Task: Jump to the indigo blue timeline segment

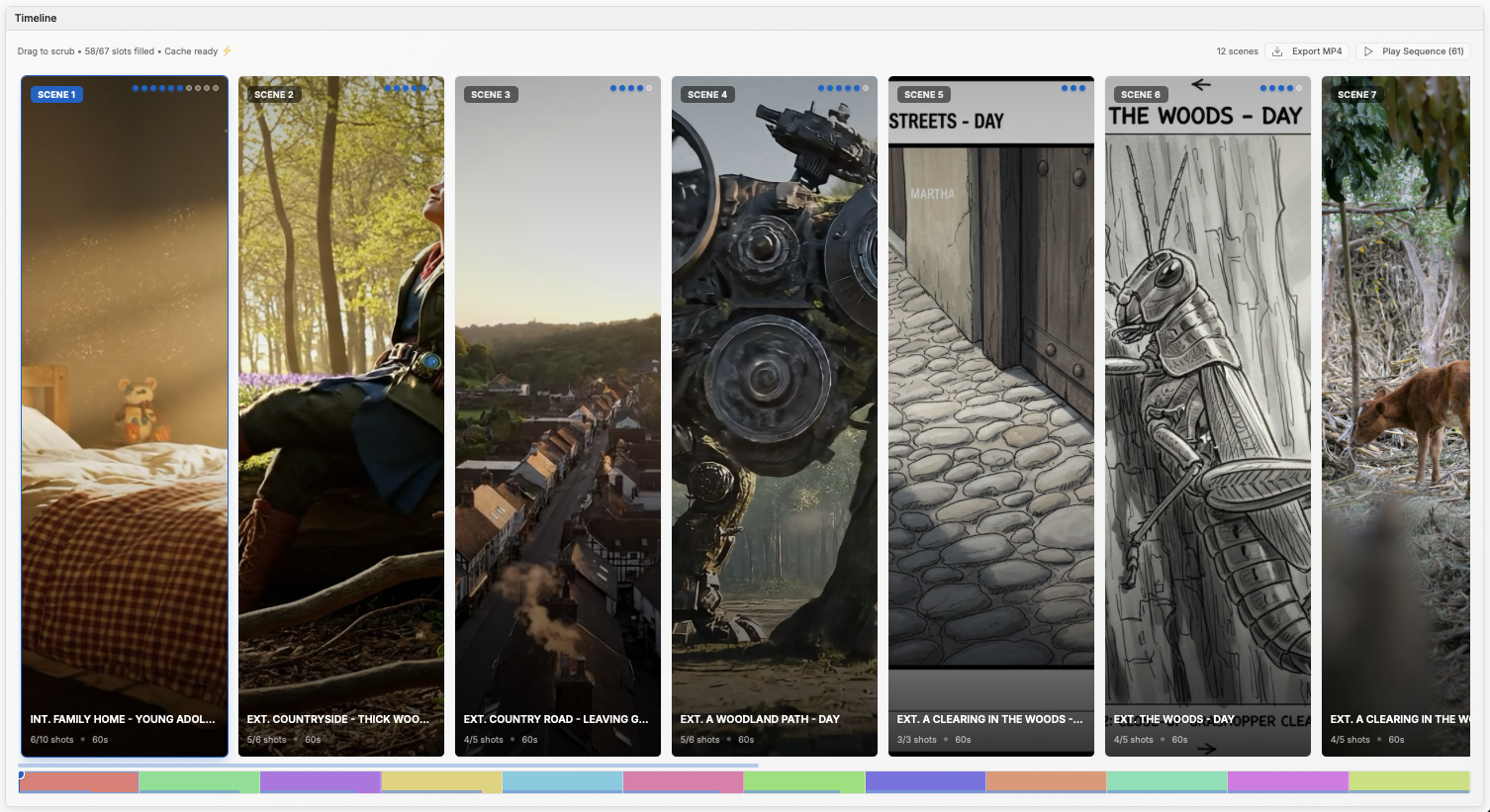Action: pyautogui.click(x=925, y=782)
